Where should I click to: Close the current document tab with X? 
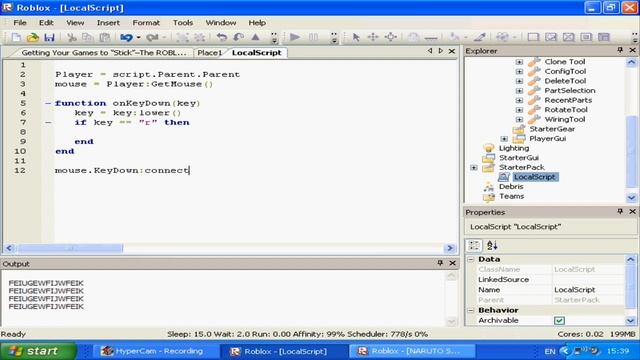452,51
